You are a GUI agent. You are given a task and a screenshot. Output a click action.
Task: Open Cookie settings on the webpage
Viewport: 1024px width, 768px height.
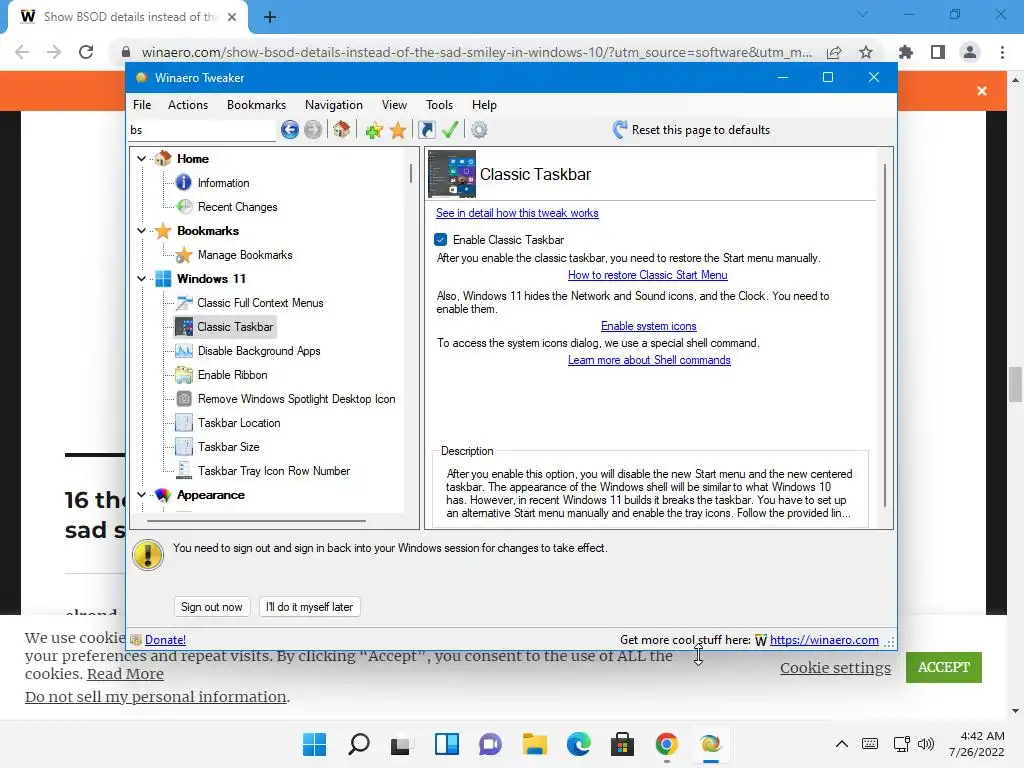(x=835, y=667)
